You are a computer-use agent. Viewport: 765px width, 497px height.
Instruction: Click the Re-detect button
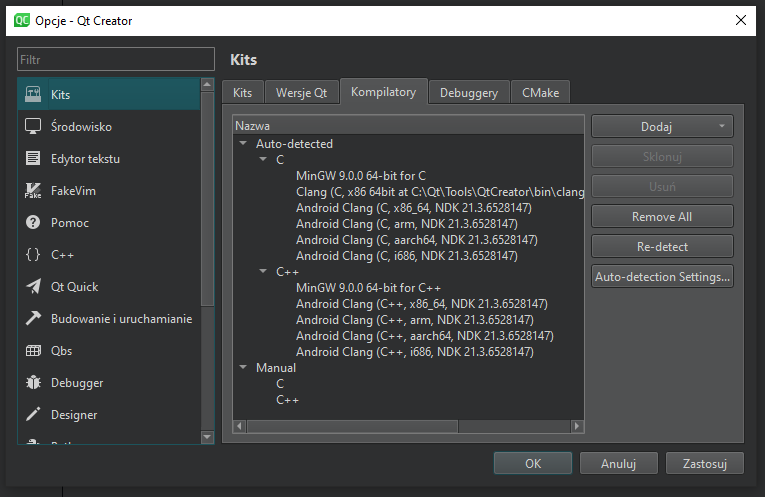tap(662, 247)
